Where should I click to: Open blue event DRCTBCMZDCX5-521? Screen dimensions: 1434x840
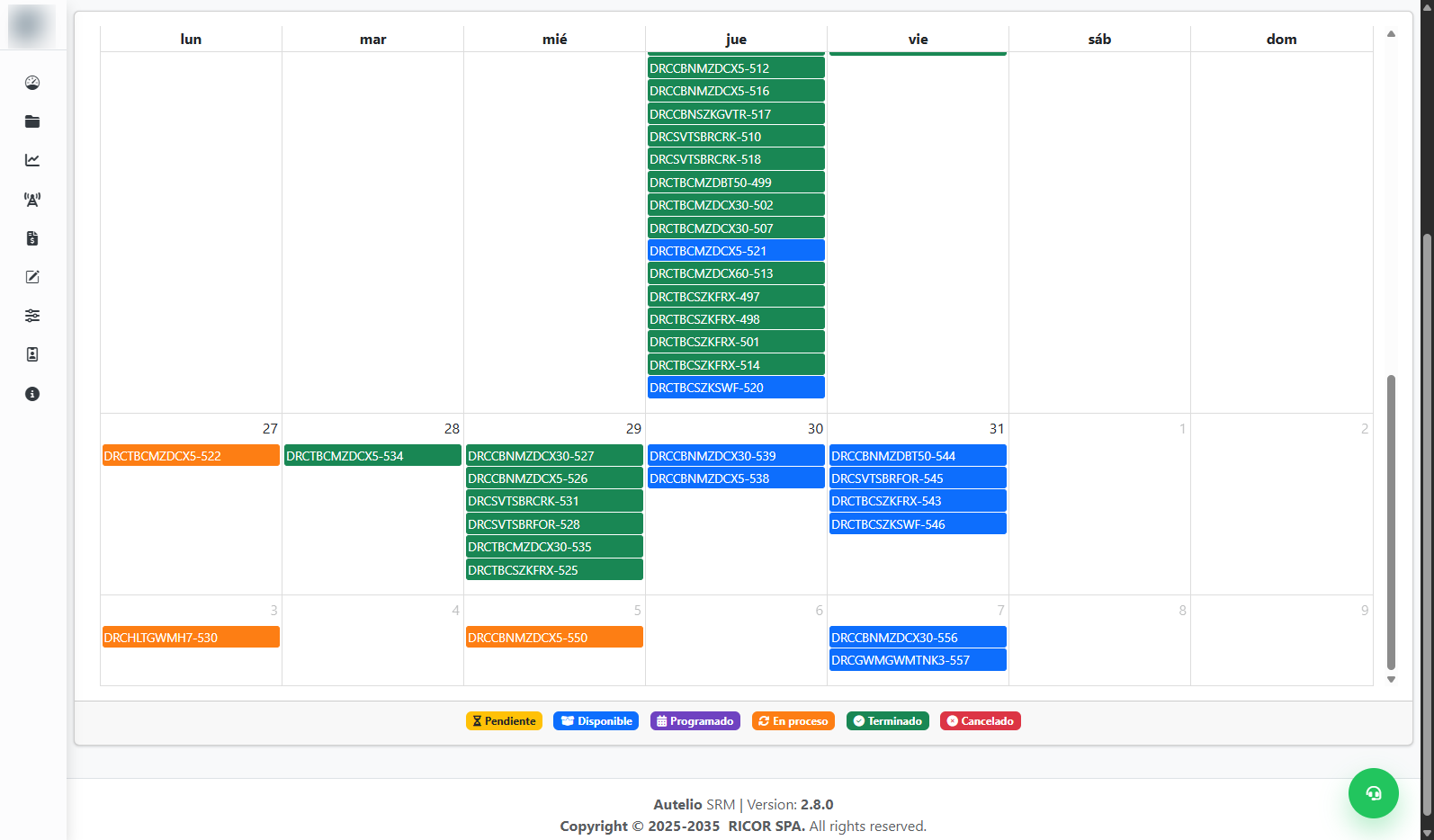coord(736,251)
